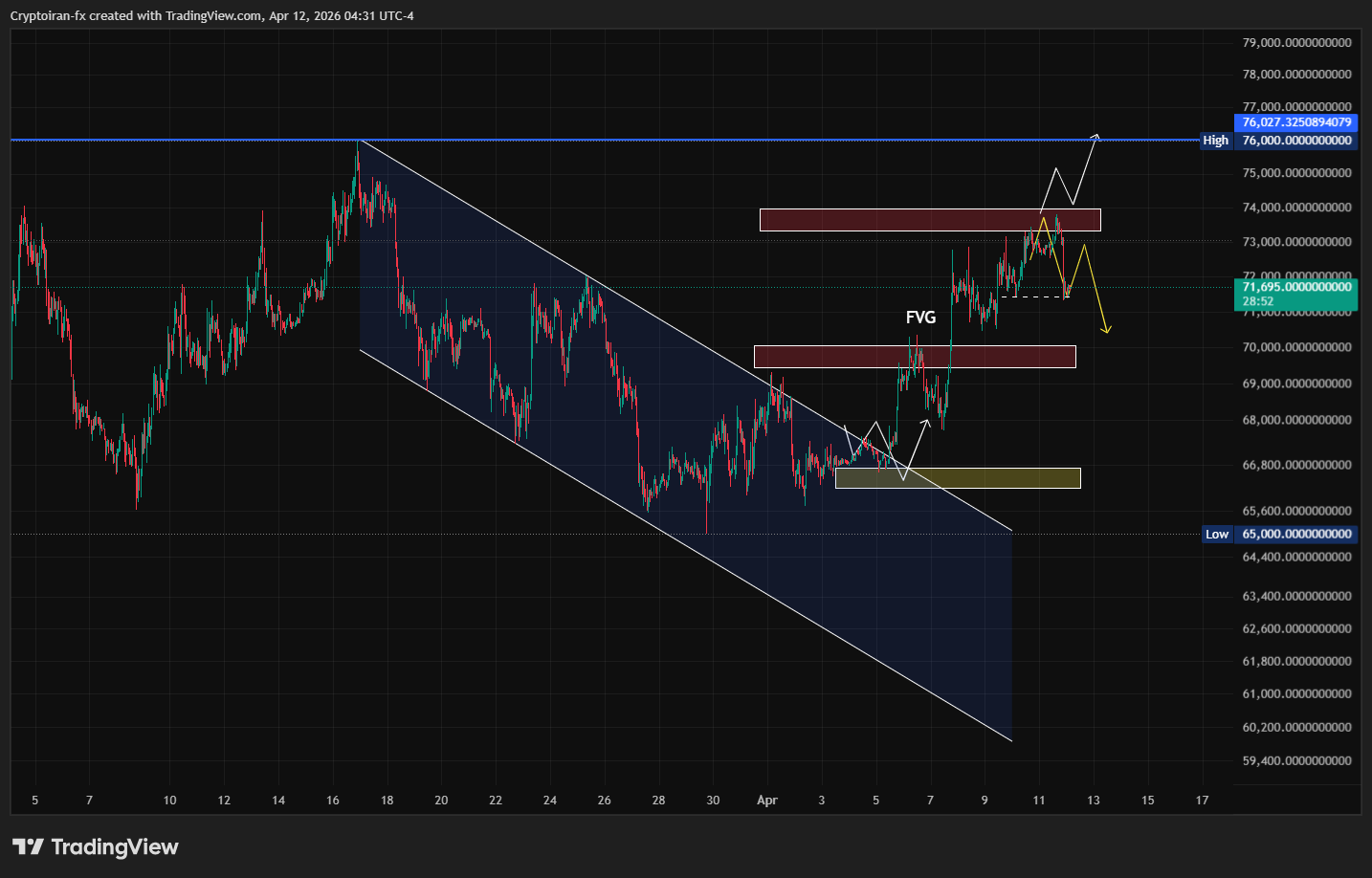Screen dimensions: 1372x878
Task: Click the TradingView wordmark text
Action: (x=115, y=846)
